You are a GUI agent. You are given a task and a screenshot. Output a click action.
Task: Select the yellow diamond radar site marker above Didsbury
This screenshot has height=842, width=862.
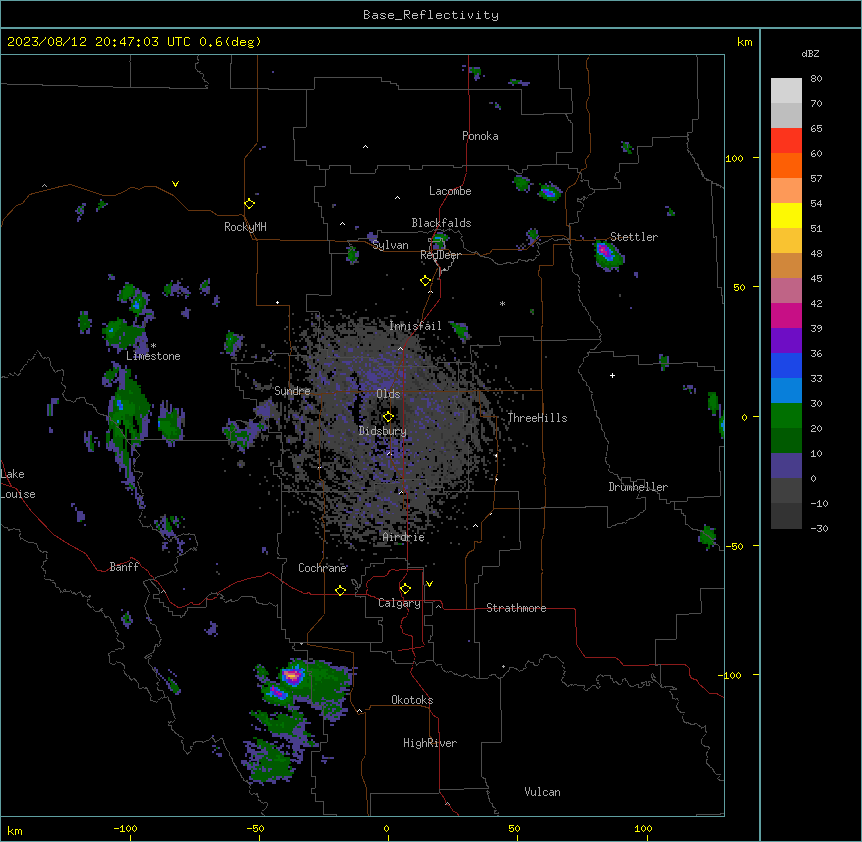(x=389, y=416)
